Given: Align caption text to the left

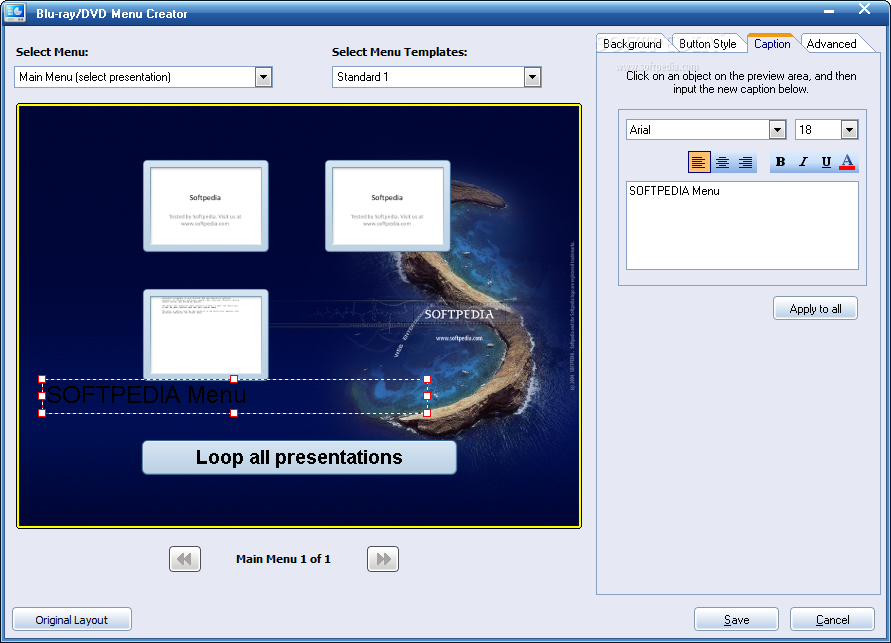Looking at the screenshot, I should pos(698,162).
